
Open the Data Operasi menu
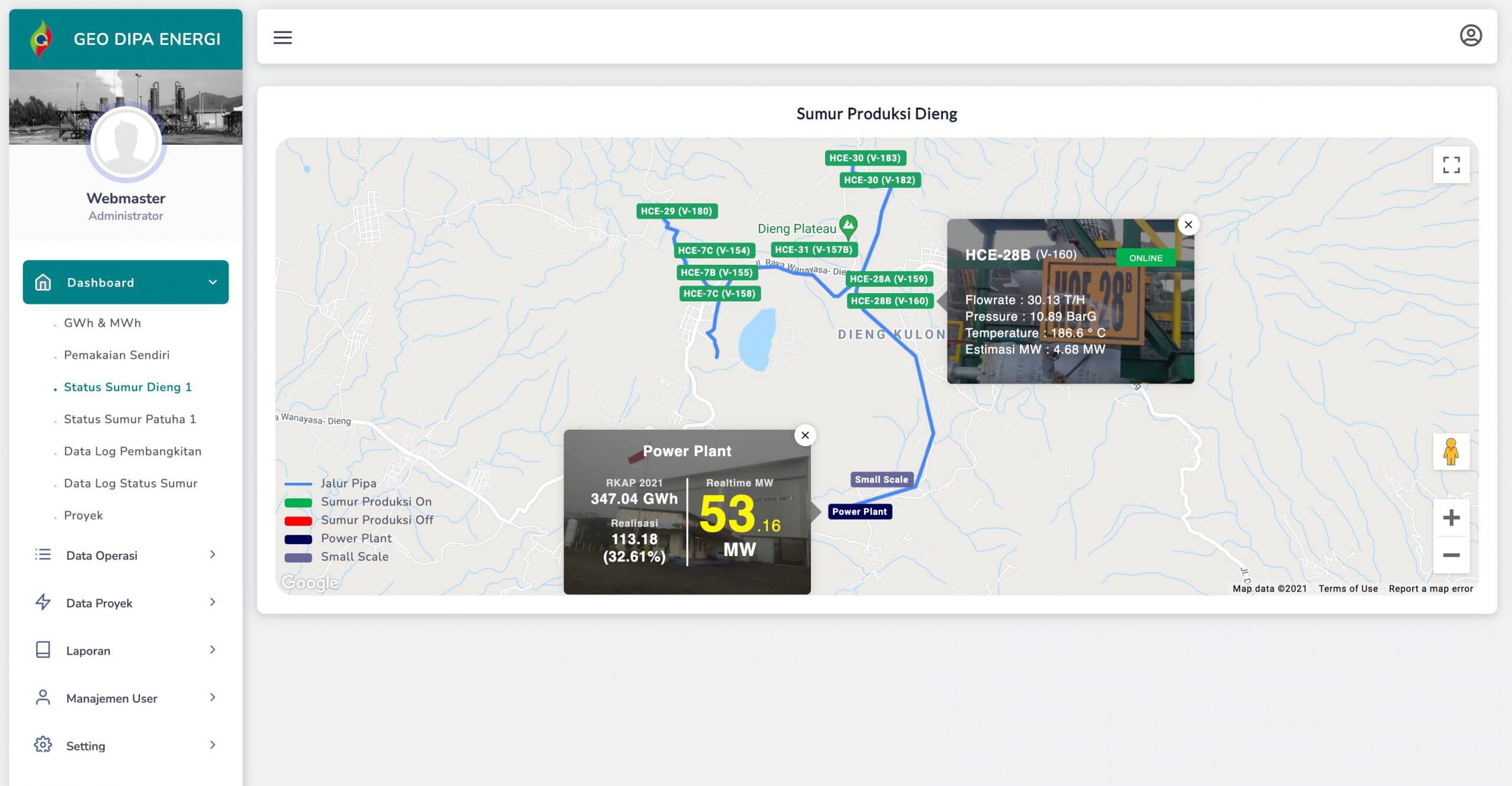click(x=125, y=555)
